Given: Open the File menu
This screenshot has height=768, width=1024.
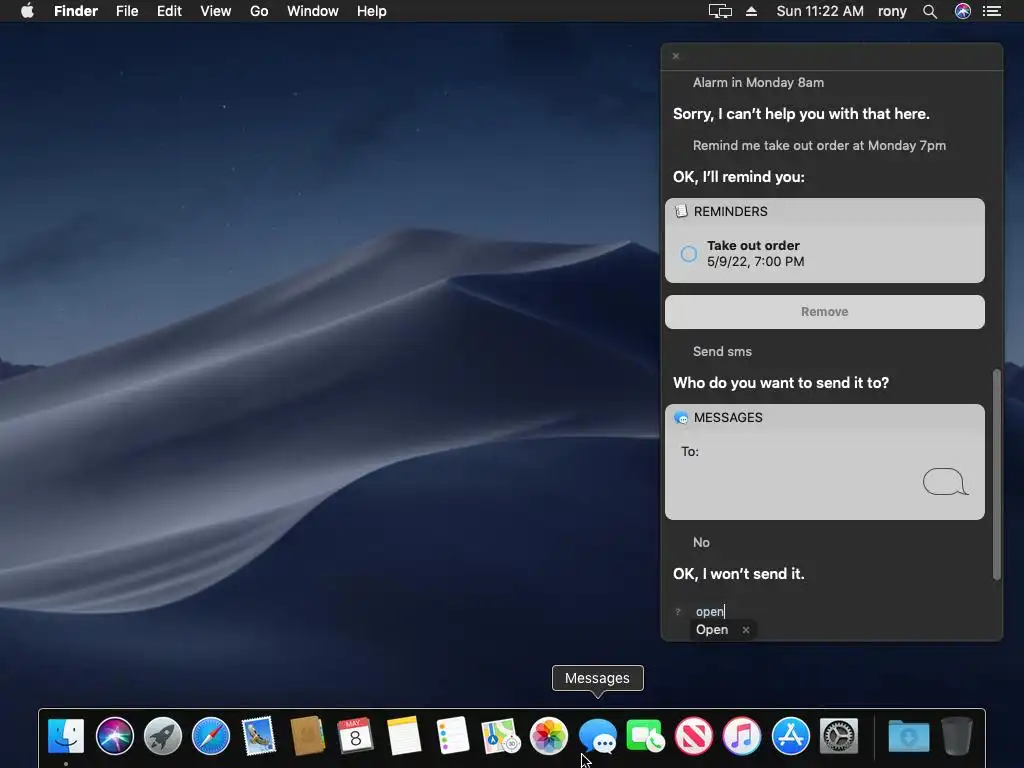Looking at the screenshot, I should pos(127,11).
